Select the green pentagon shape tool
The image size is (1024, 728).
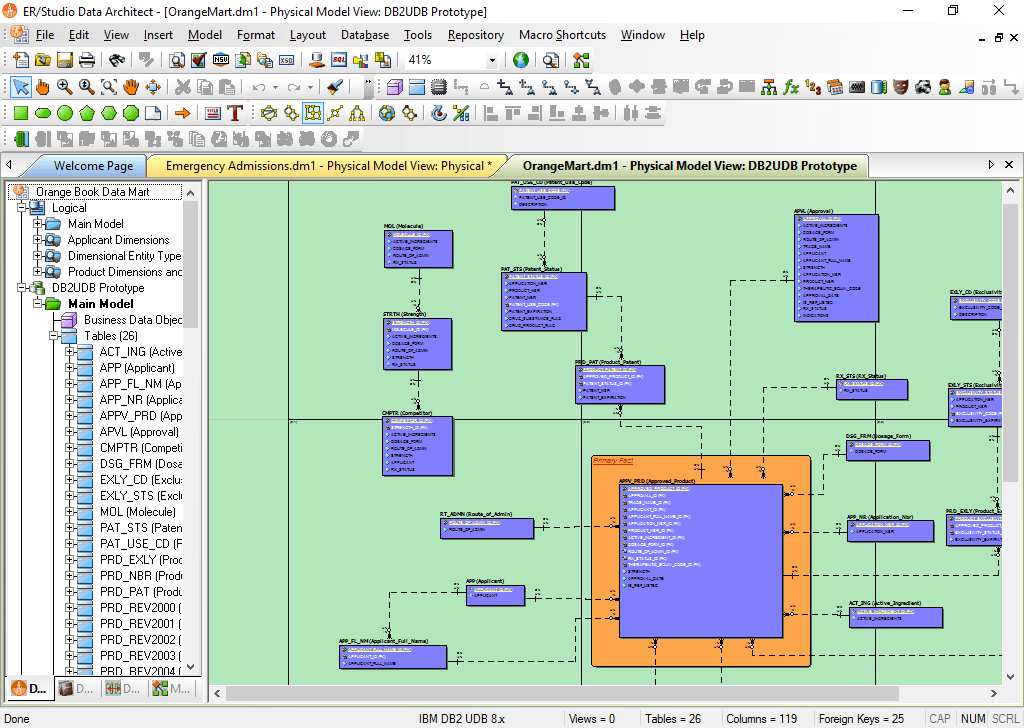87,114
